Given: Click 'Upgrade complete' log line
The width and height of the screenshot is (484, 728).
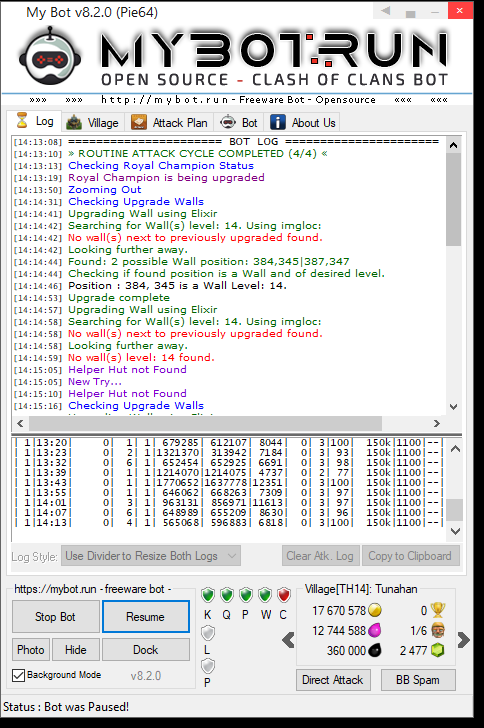Looking at the screenshot, I should pos(119,298).
